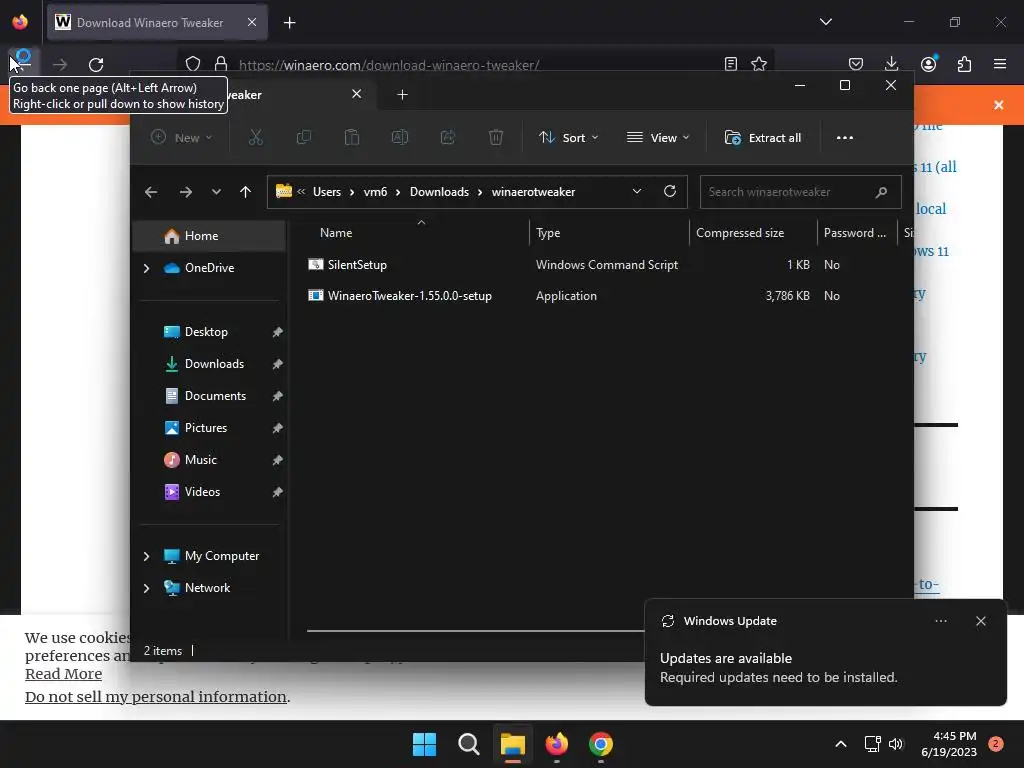This screenshot has width=1024, height=768.
Task: Open a new Firefox tab
Action: click(289, 23)
